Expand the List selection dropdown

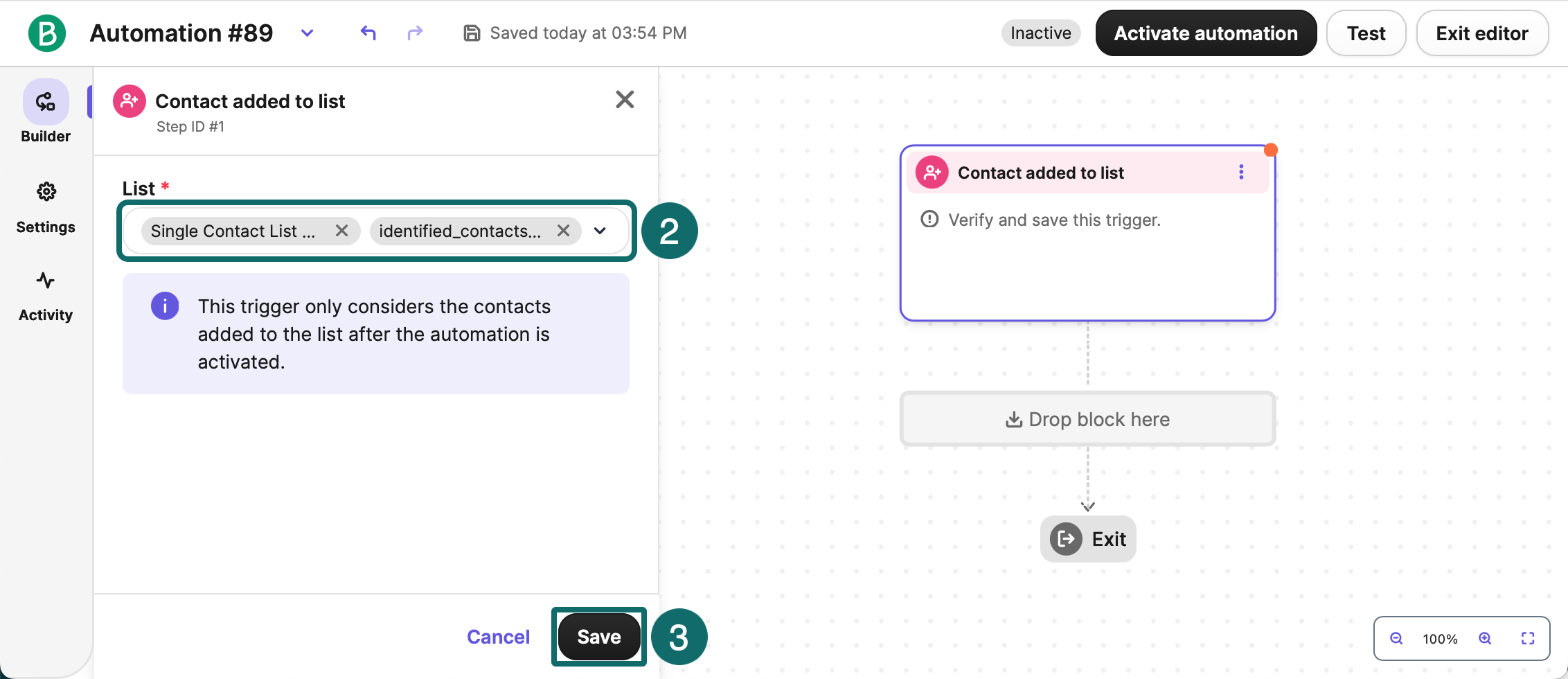coord(600,231)
